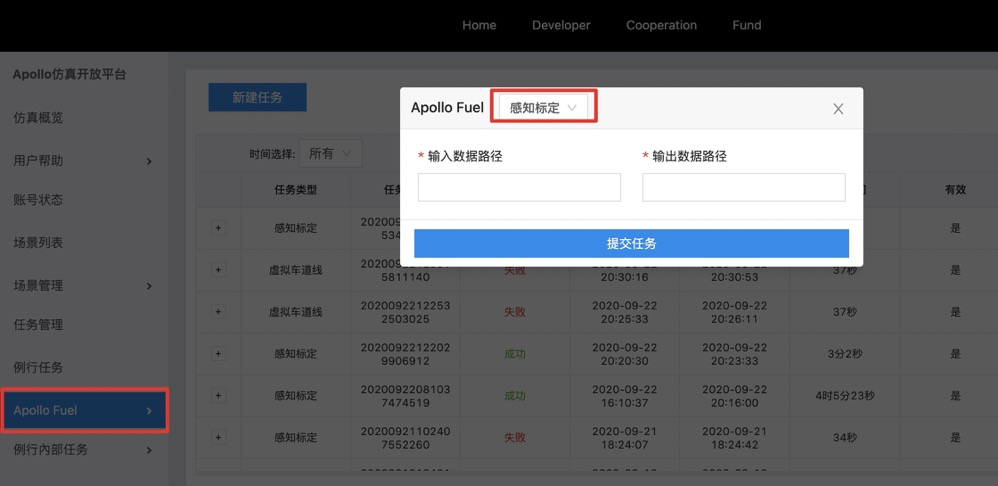Close the Apollo Fuel dialog

pyautogui.click(x=838, y=109)
